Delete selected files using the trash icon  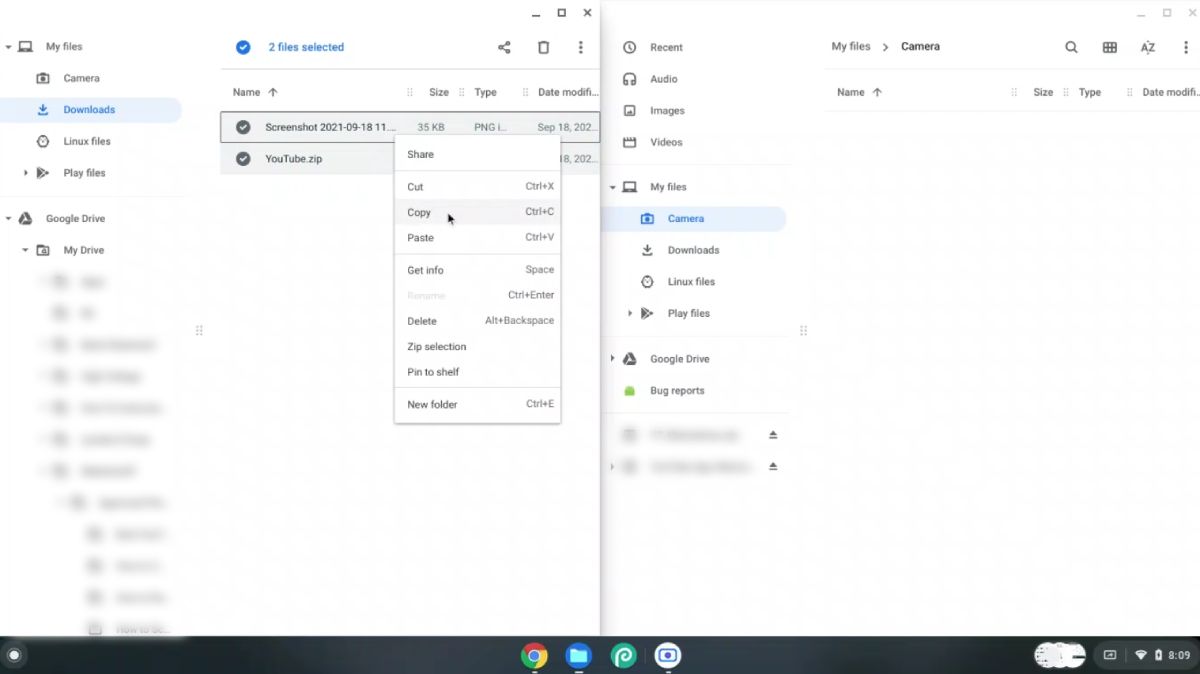[543, 47]
